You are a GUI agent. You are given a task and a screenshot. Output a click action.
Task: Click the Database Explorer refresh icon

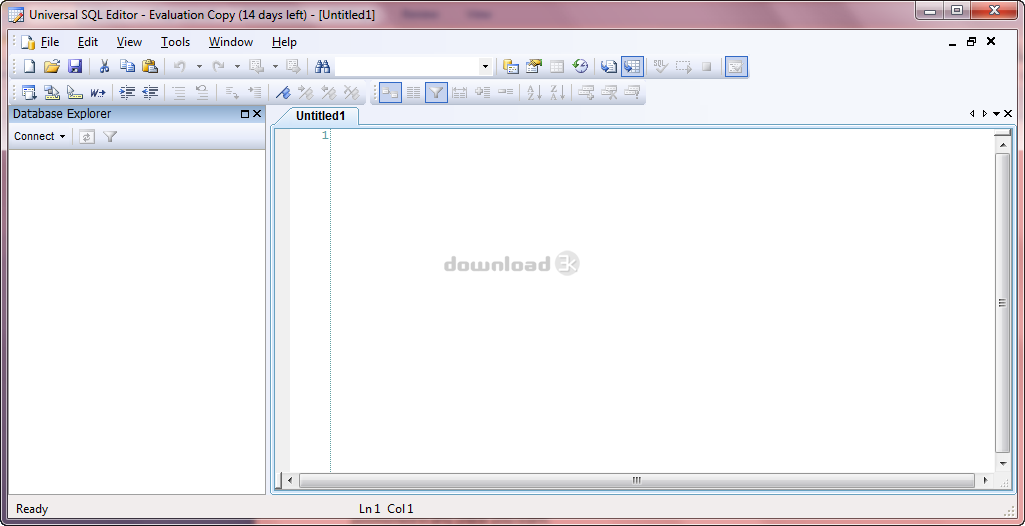(x=87, y=137)
